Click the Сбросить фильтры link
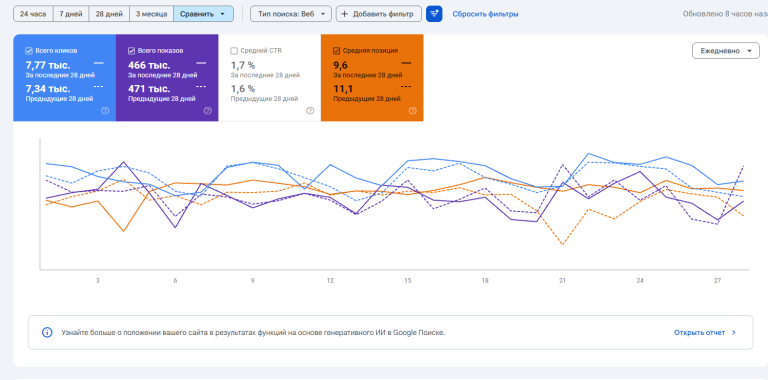This screenshot has height=380, width=768. click(485, 14)
